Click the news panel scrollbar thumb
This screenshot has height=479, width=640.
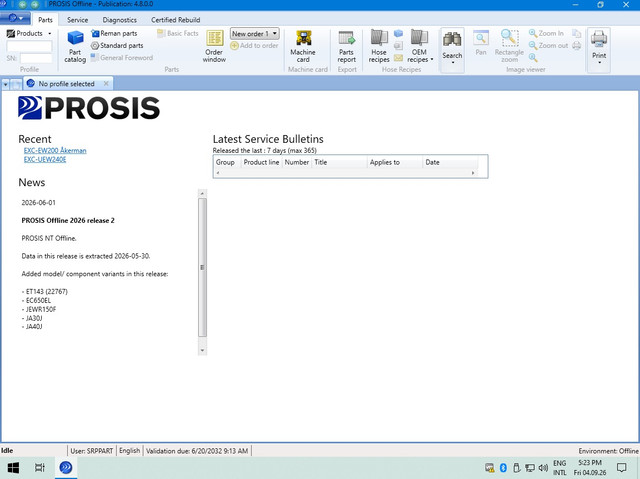pos(202,267)
